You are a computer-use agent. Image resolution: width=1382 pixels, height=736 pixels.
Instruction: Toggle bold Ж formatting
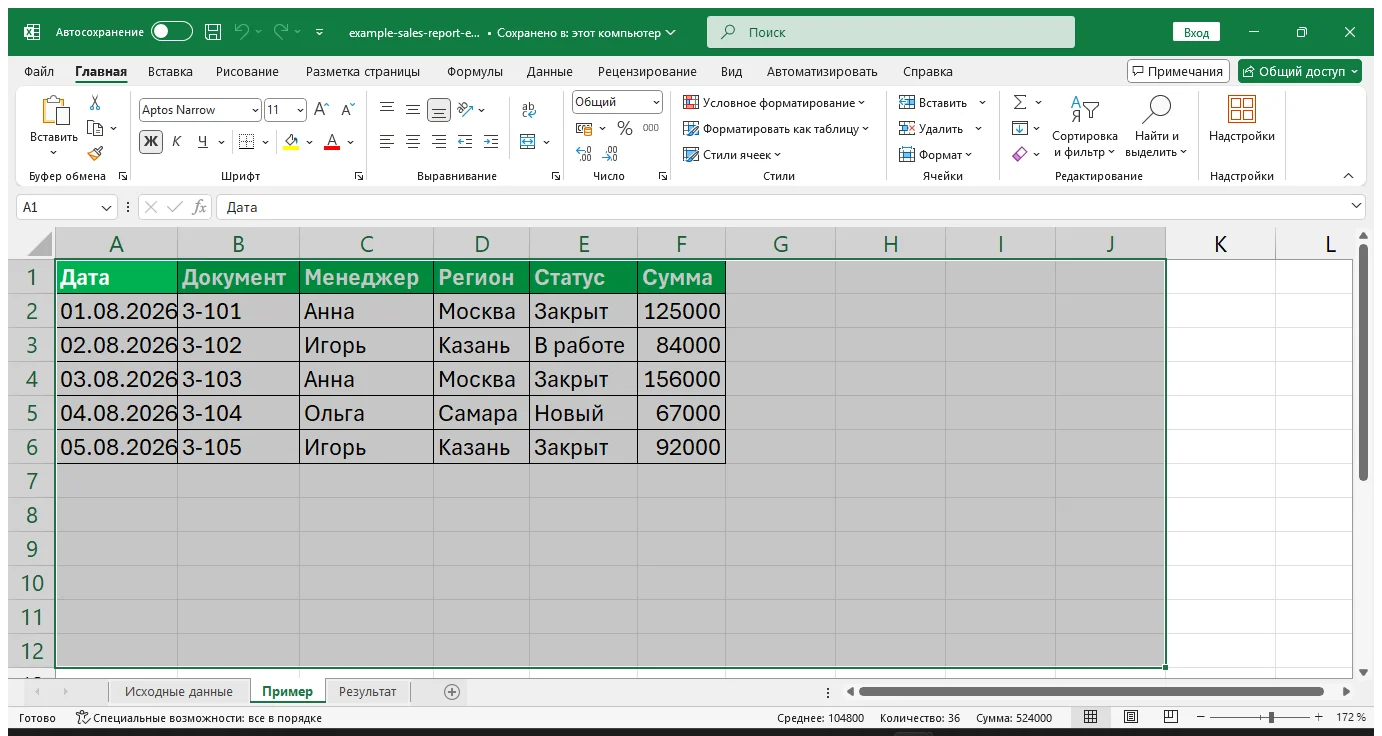pos(151,142)
